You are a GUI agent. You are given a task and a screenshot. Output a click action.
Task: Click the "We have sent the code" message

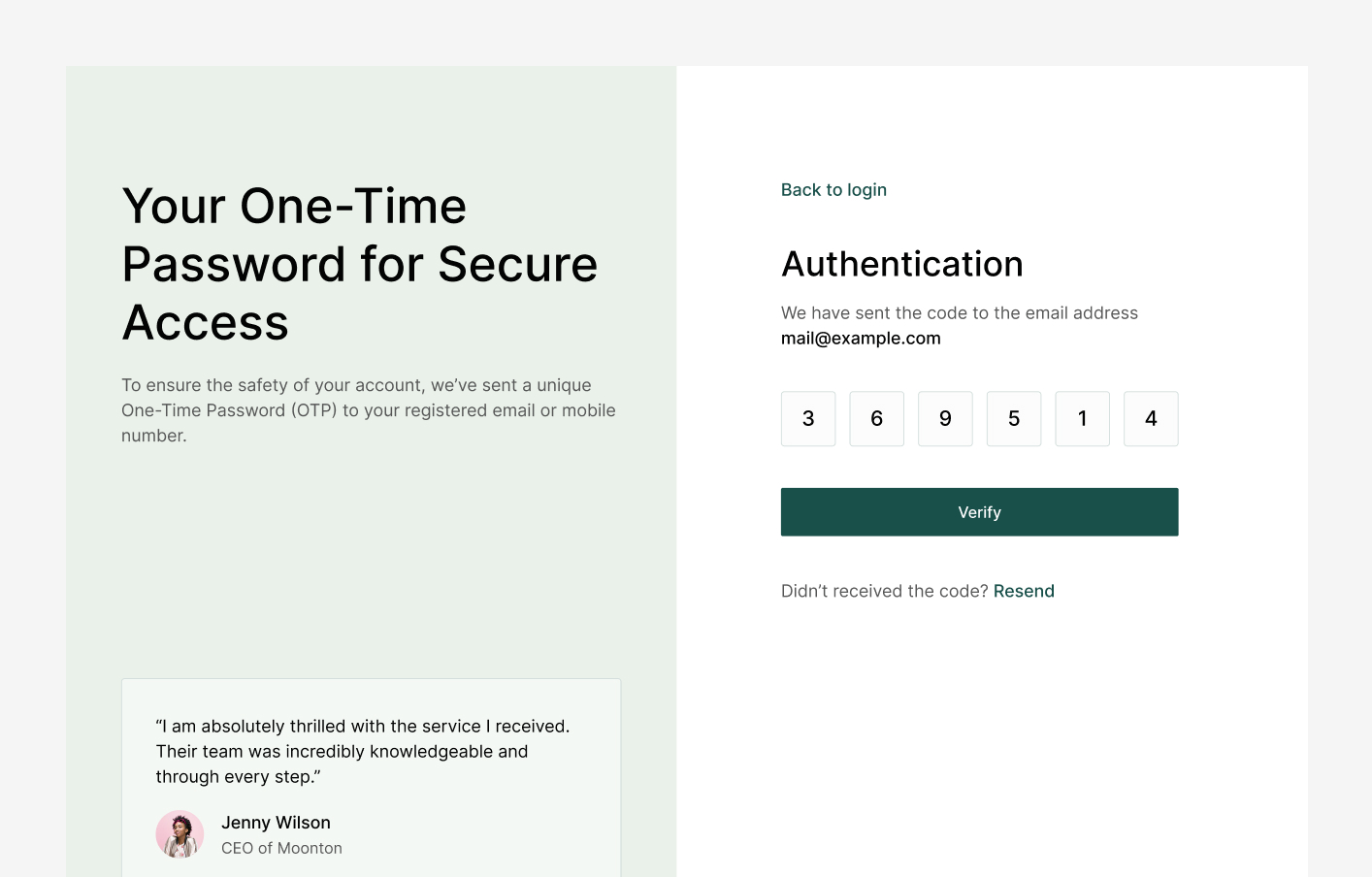960,313
